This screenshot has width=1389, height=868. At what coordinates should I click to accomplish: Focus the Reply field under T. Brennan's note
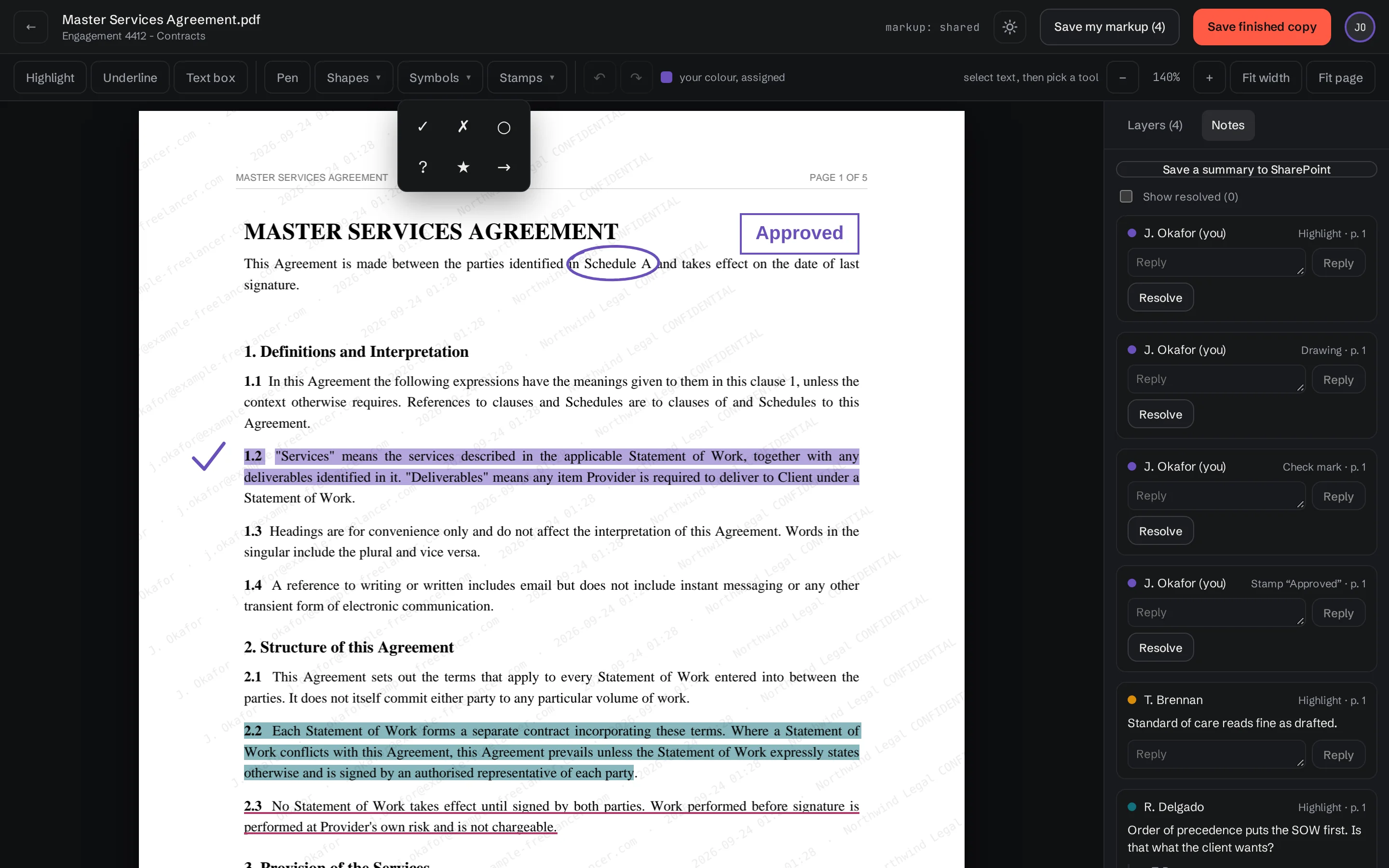(x=1216, y=754)
